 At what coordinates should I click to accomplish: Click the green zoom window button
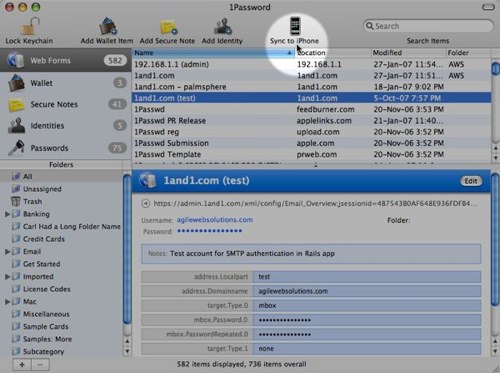35,7
